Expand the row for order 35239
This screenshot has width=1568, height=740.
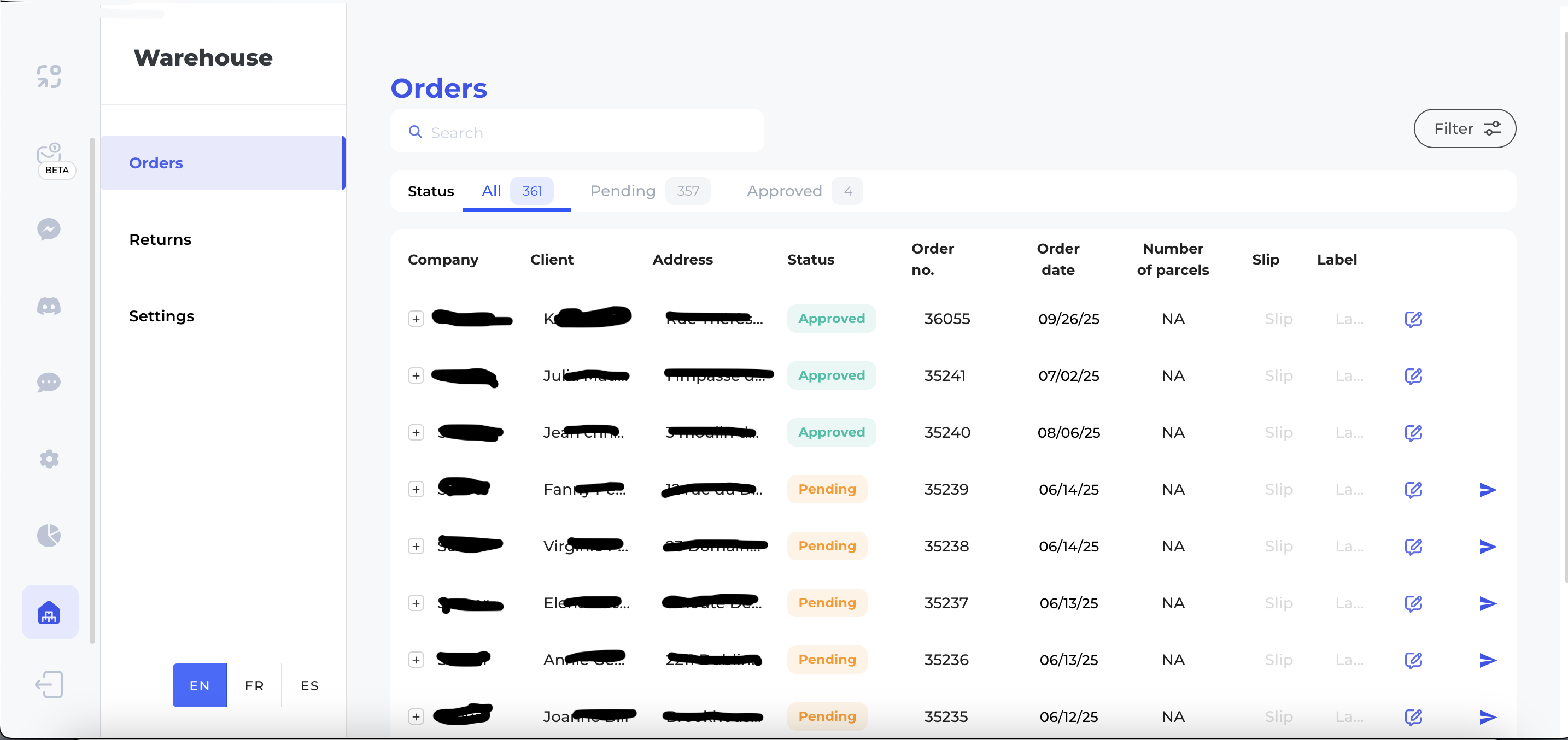pyautogui.click(x=417, y=489)
